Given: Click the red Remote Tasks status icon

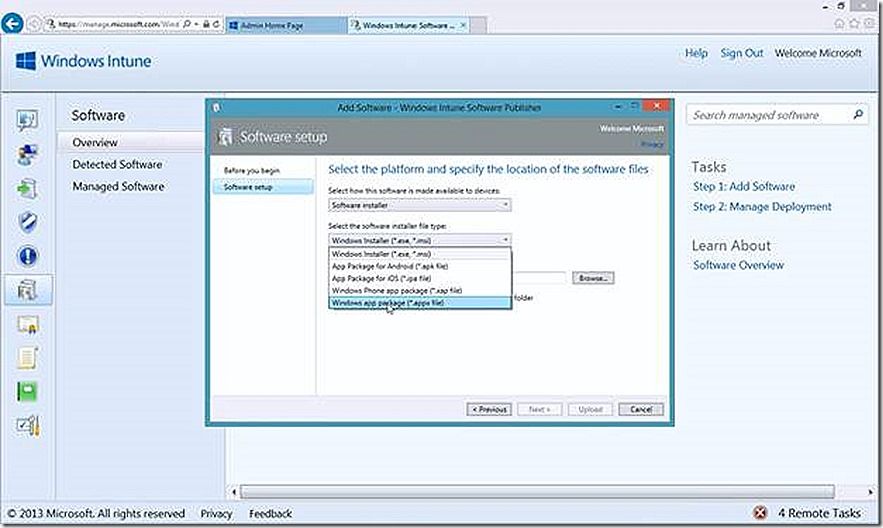Looking at the screenshot, I should pyautogui.click(x=760, y=513).
